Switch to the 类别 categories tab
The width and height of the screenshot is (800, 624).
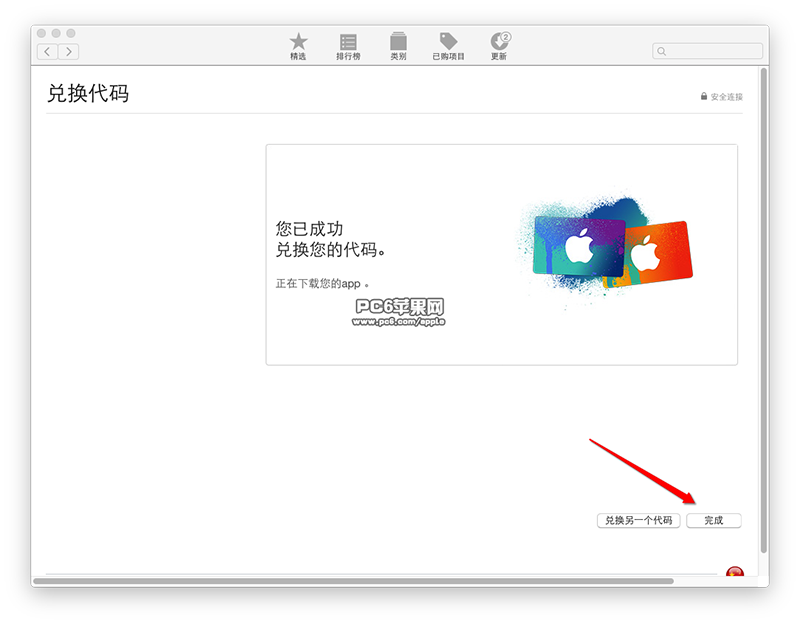(398, 45)
